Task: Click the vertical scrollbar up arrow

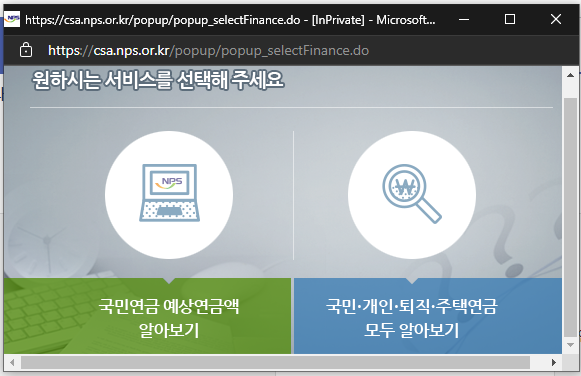Action: pyautogui.click(x=571, y=75)
